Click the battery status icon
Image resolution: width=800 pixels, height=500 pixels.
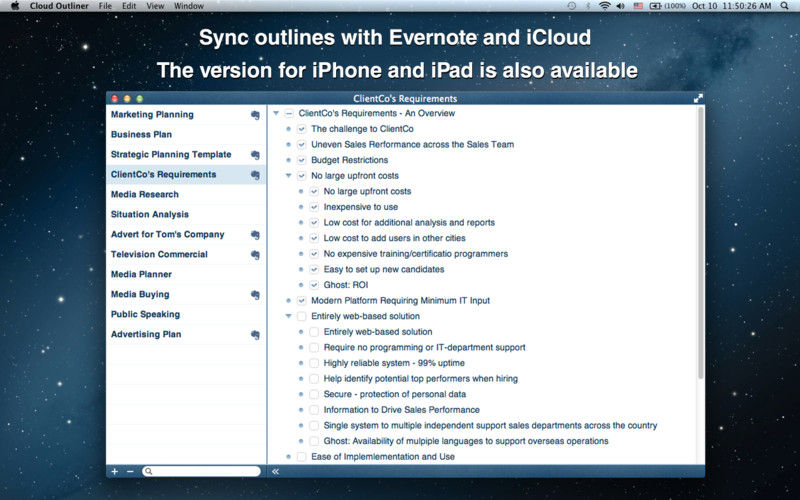pos(655,6)
